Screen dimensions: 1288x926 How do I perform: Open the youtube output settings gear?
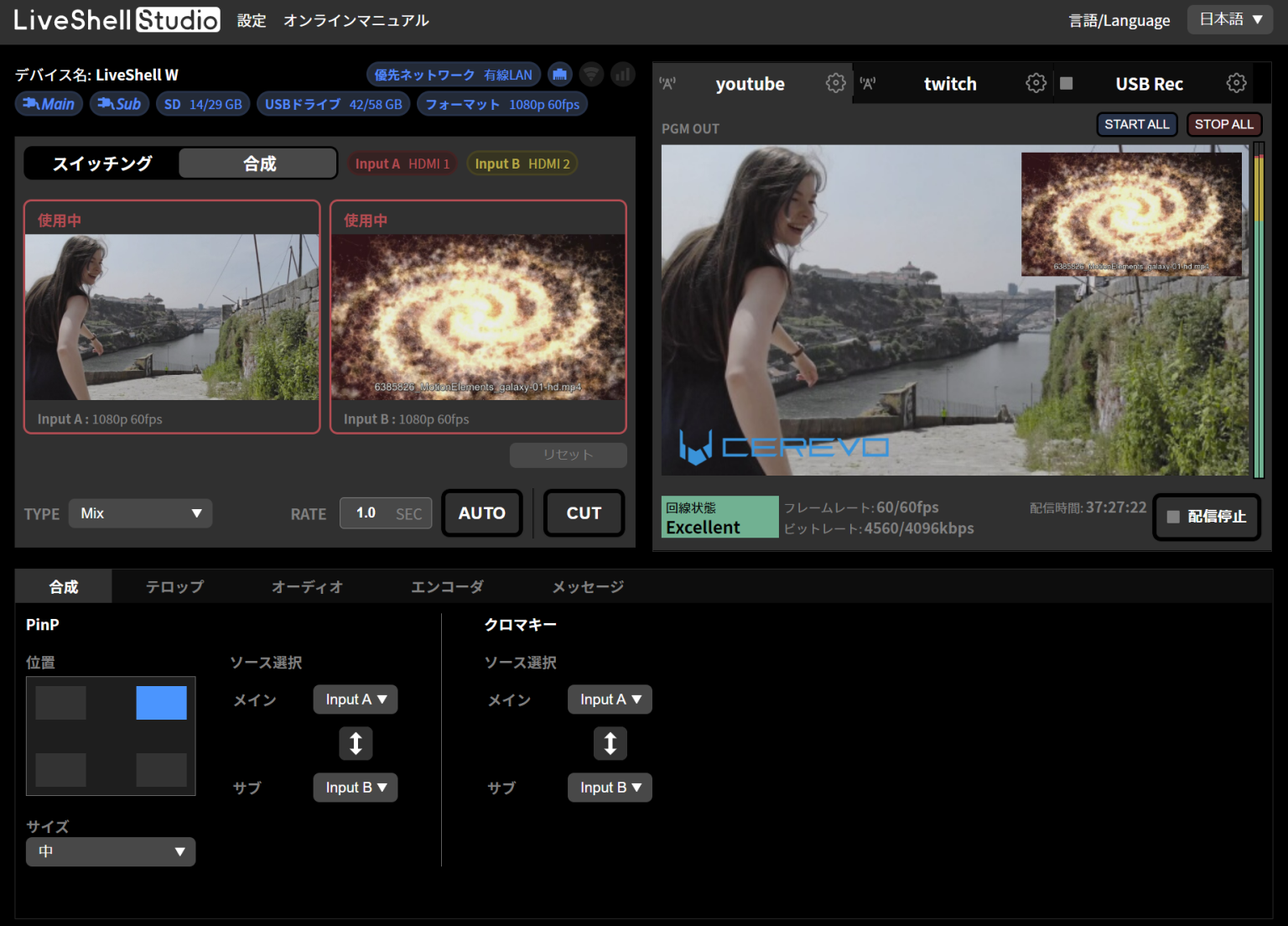835,82
